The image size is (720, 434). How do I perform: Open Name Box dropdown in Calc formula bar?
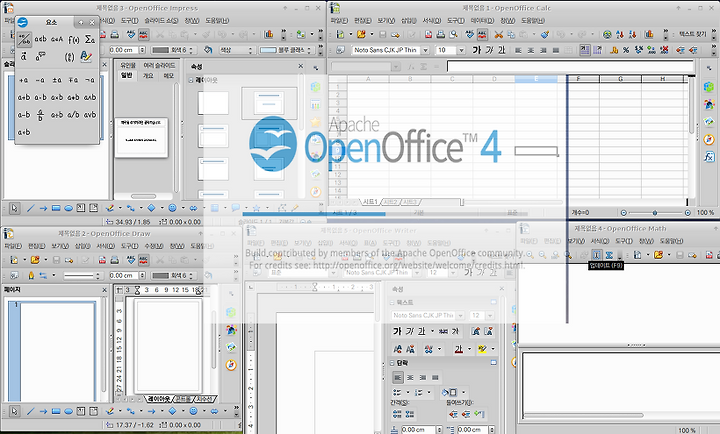click(396, 67)
